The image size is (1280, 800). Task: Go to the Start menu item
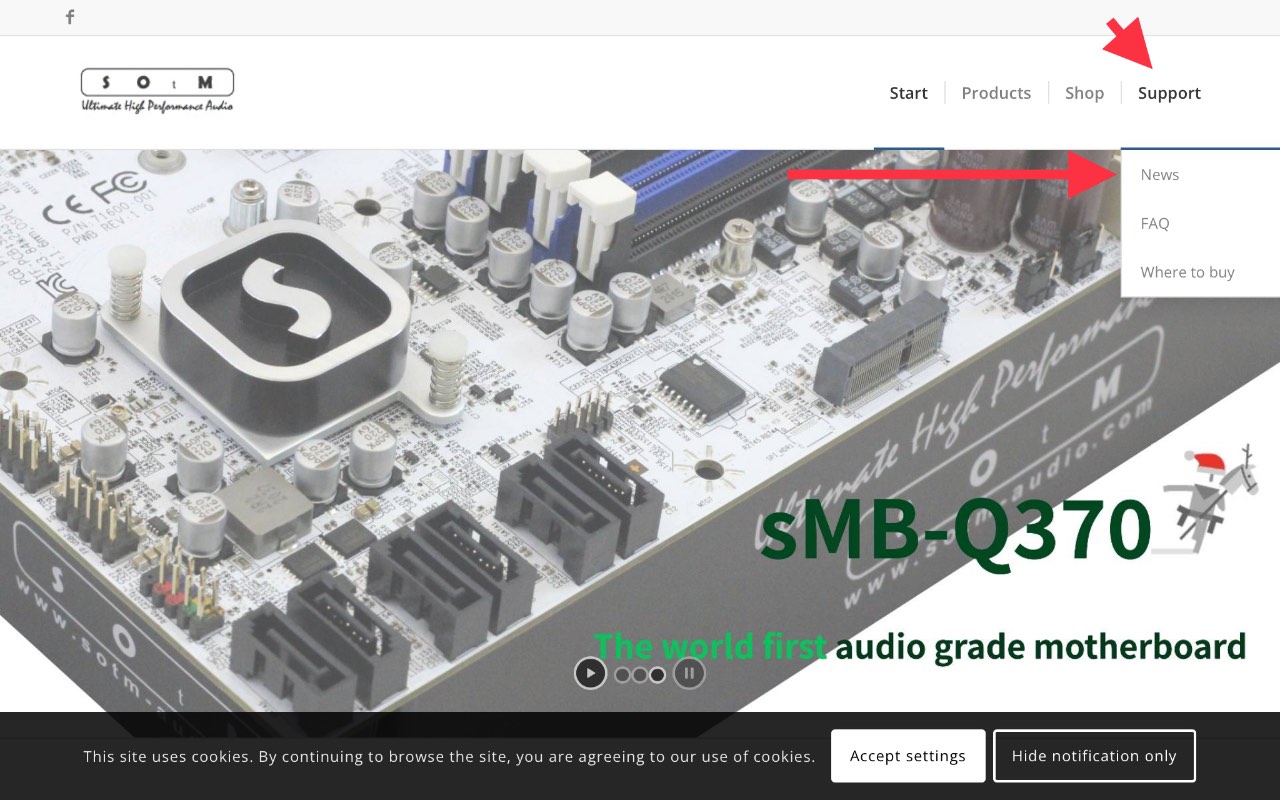909,93
